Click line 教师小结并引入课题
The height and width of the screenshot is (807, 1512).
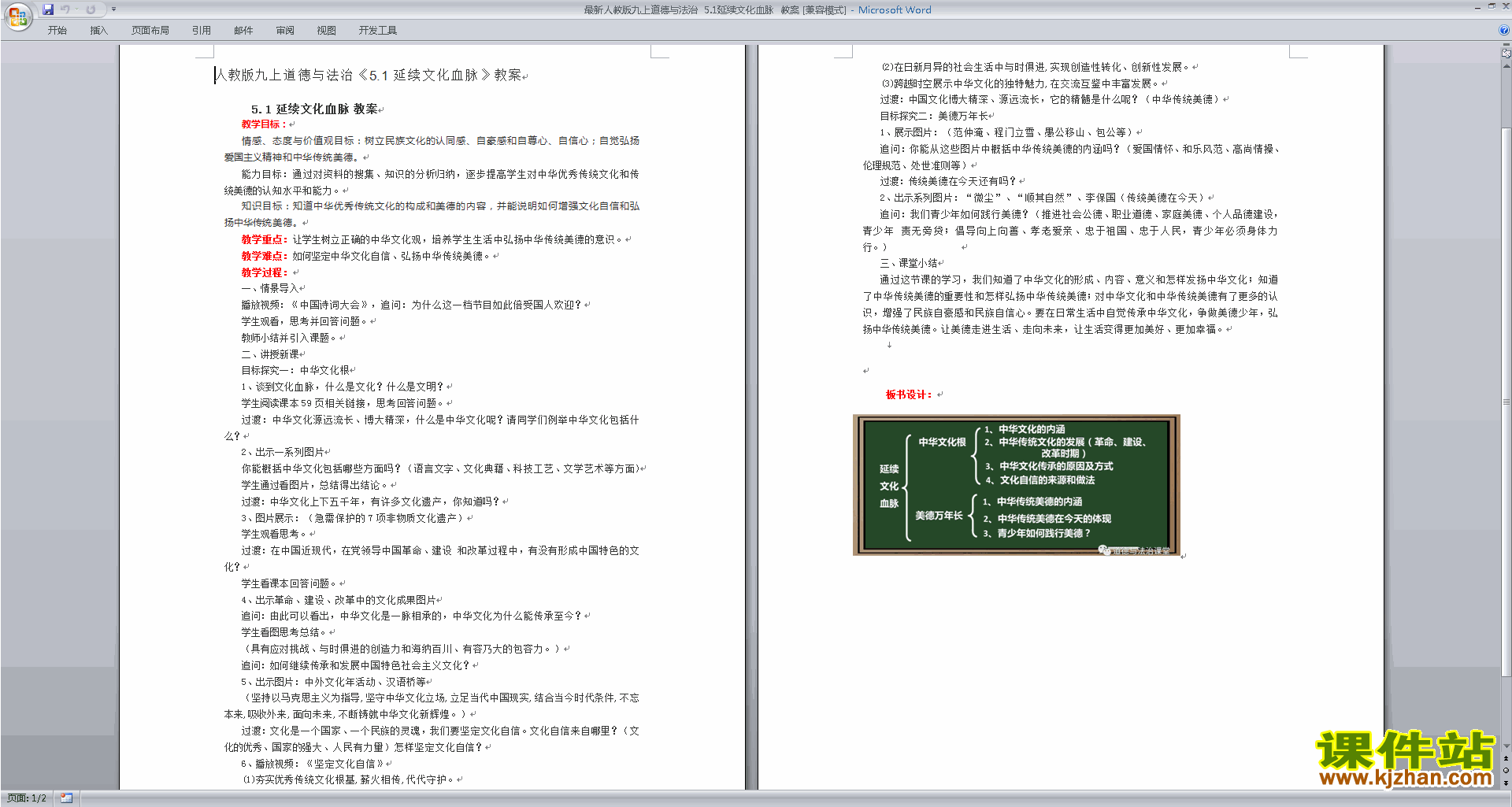[x=289, y=338]
